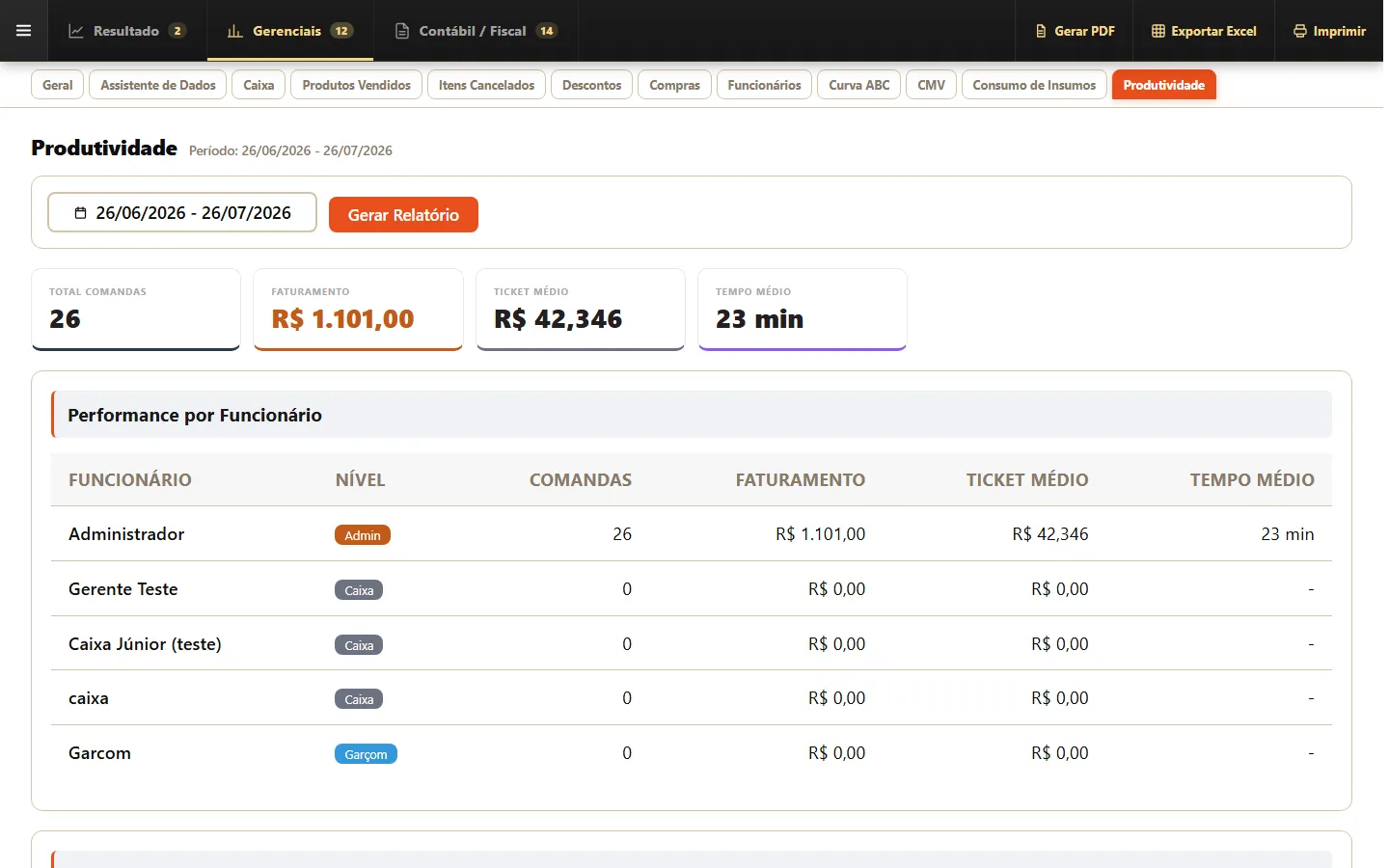The height and width of the screenshot is (868, 1389).
Task: Click the calendar icon in date field
Action: (x=80, y=213)
